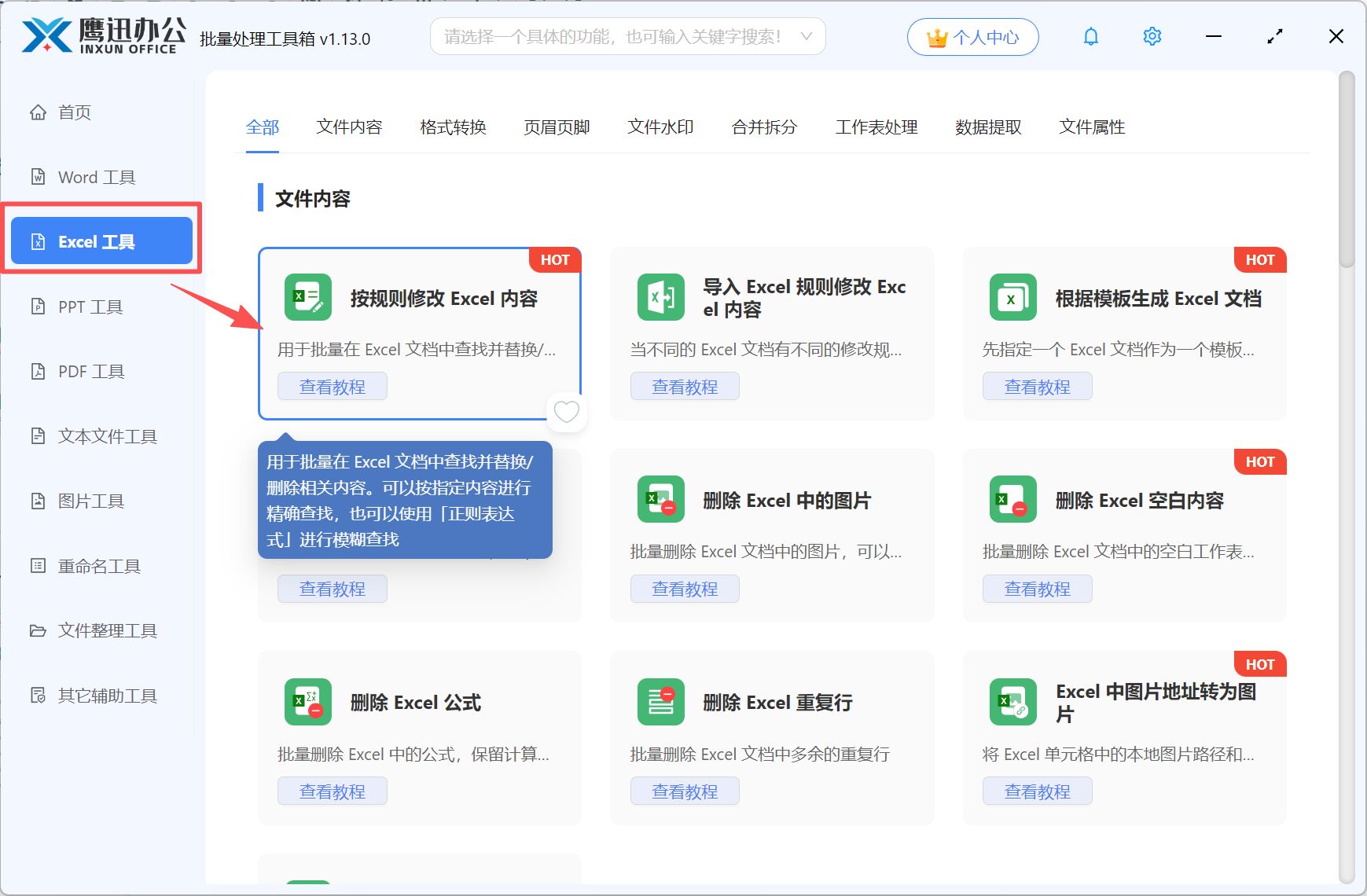Open the 根据模板生成 Excel 文档 tool
The image size is (1367, 896).
1160,298
